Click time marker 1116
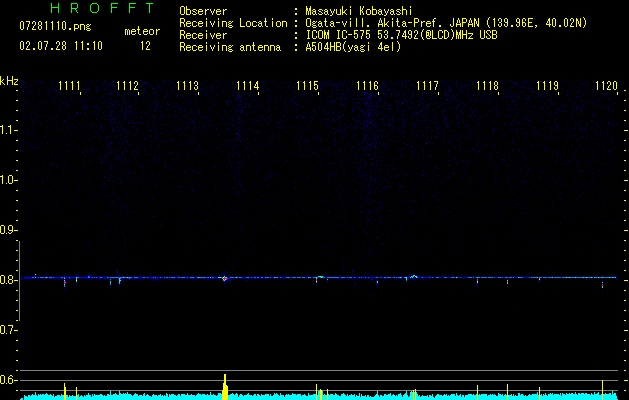The width and height of the screenshot is (629, 400). pyautogui.click(x=367, y=86)
